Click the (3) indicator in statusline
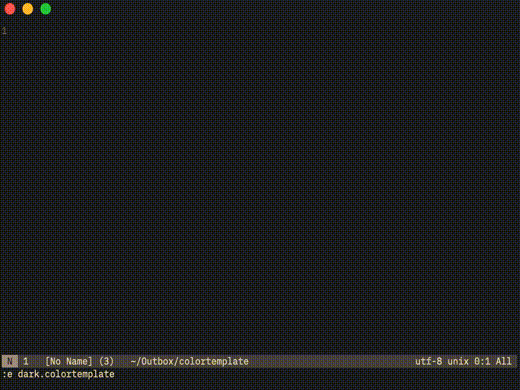Viewport: 520px width, 390px height. (x=106, y=361)
